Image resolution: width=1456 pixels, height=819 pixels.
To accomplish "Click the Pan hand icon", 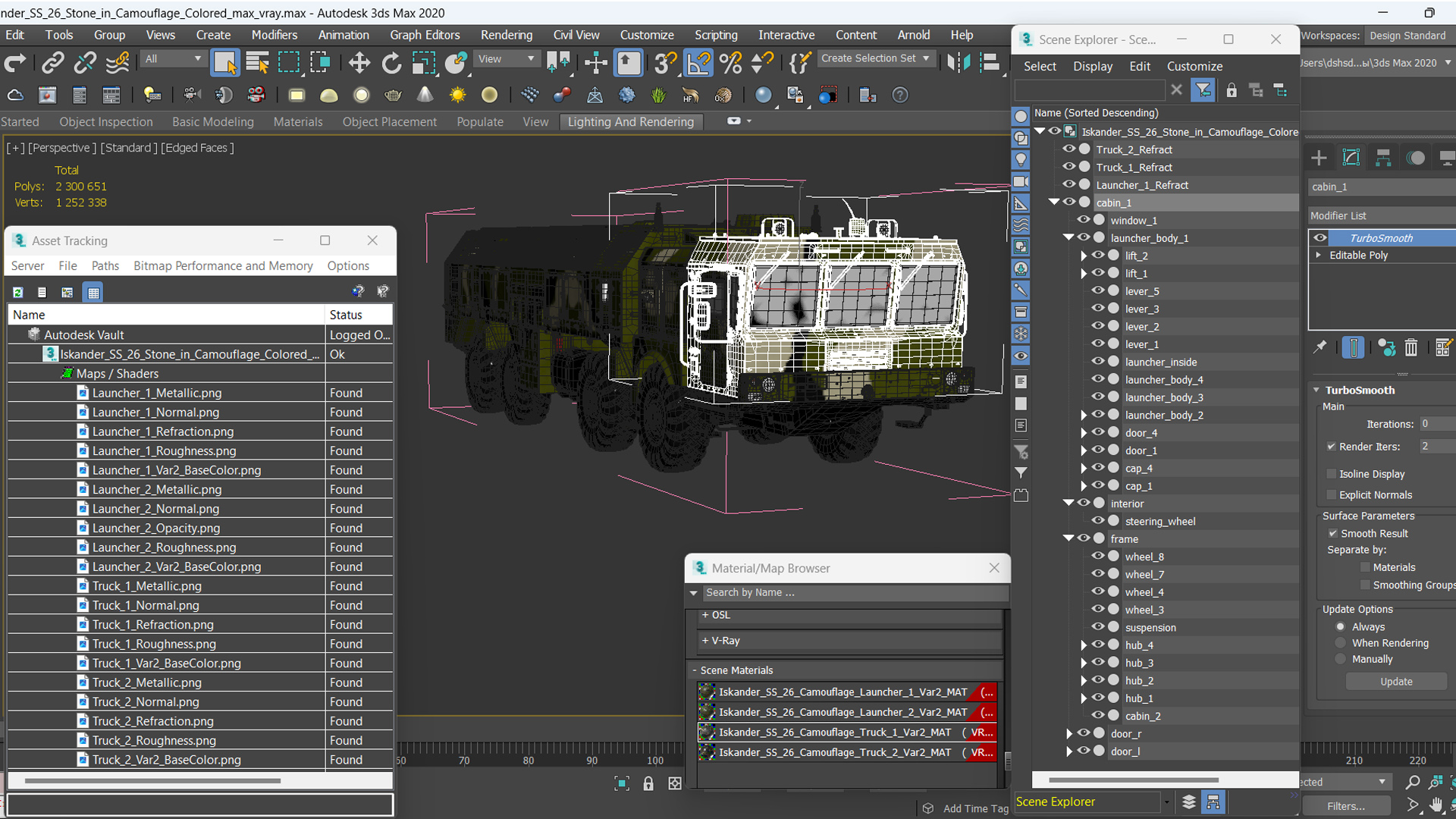I will [1436, 805].
